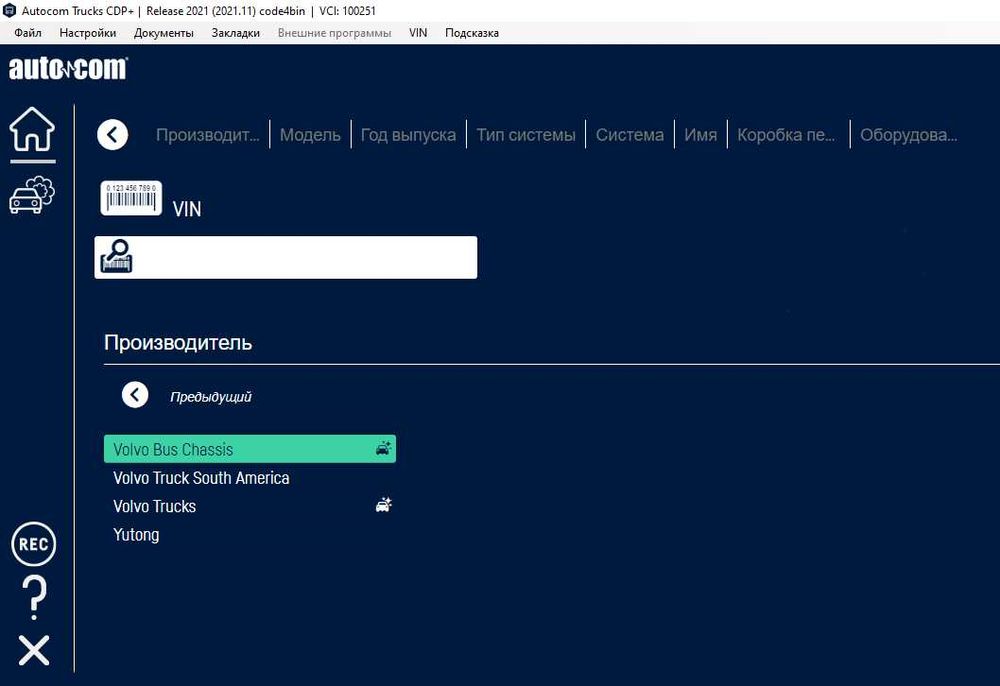Select Volvo Trucks manufacturer
The width and height of the screenshot is (1000, 686).
pos(250,506)
